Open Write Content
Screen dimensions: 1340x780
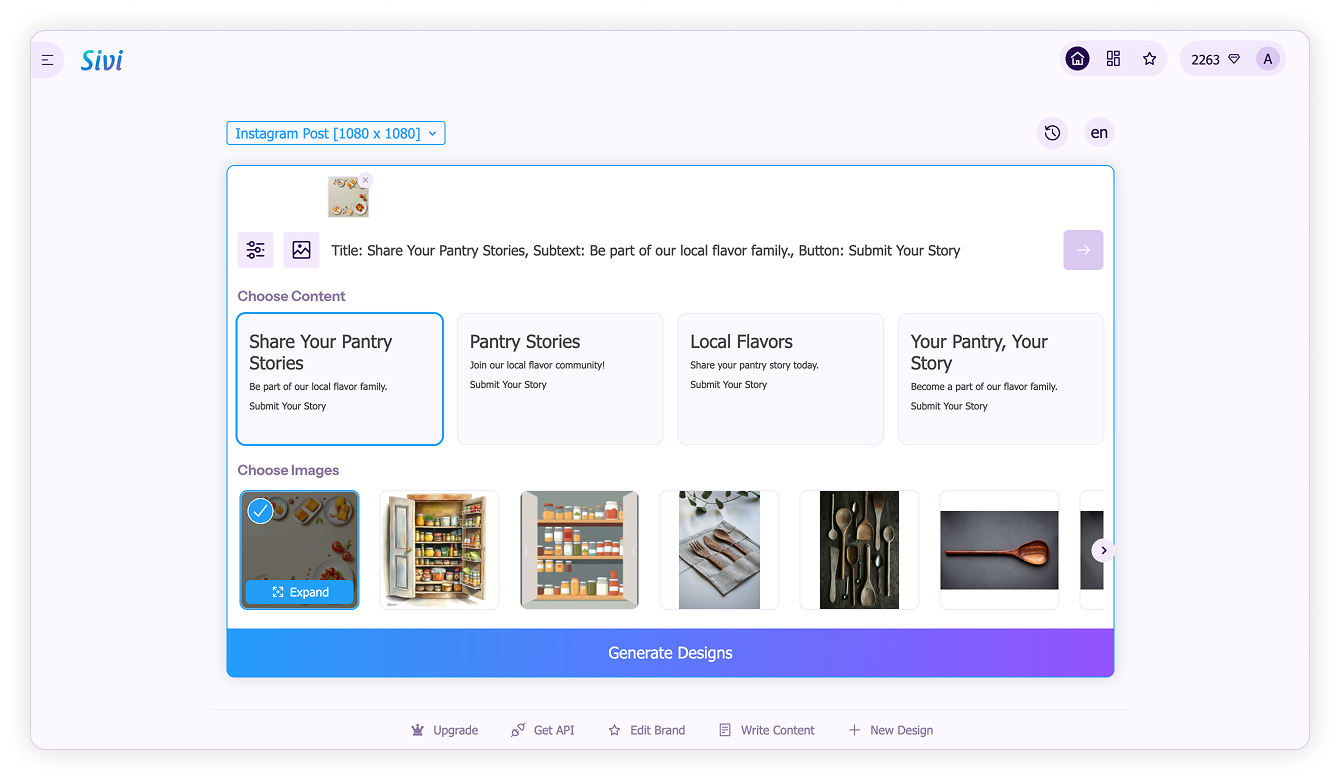[767, 730]
